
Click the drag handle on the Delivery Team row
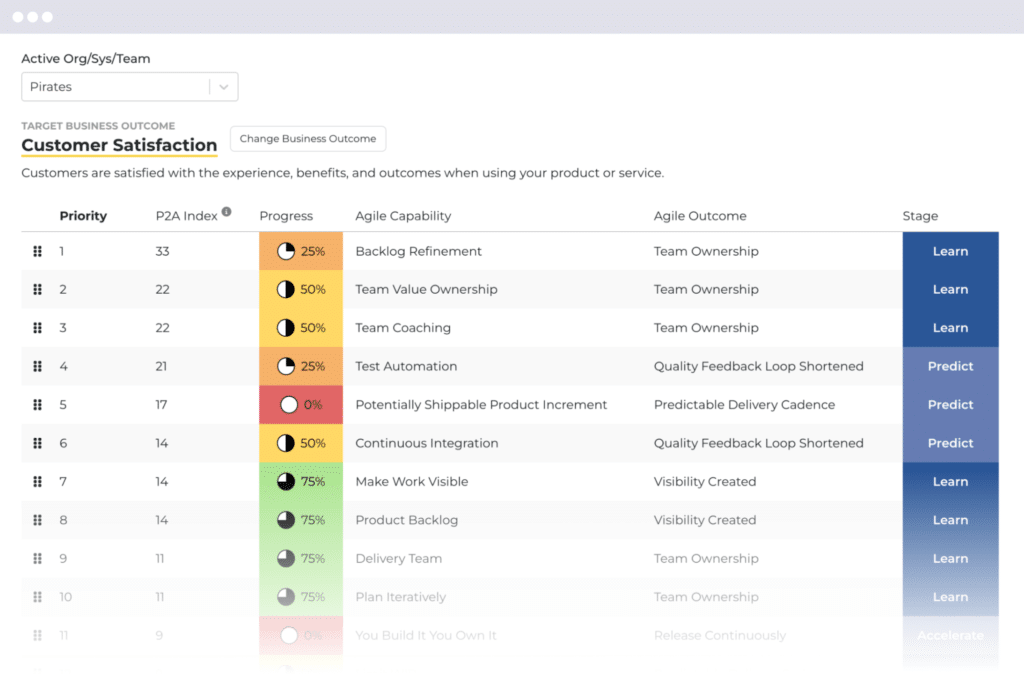pos(37,558)
